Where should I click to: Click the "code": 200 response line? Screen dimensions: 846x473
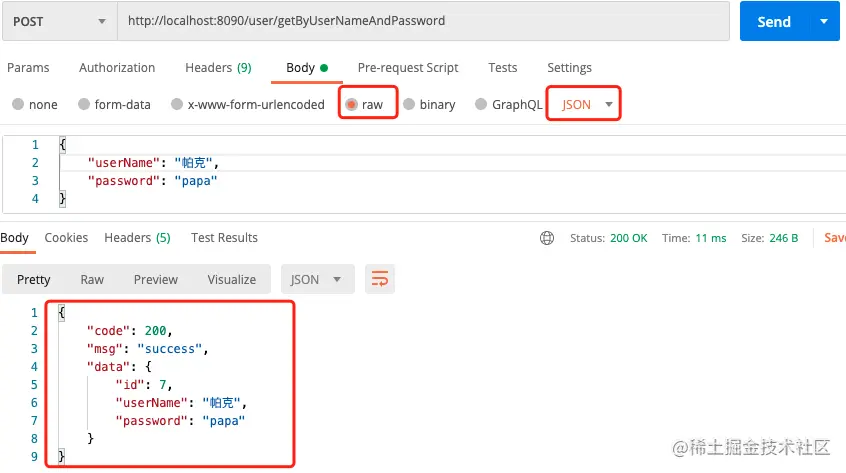(x=129, y=331)
